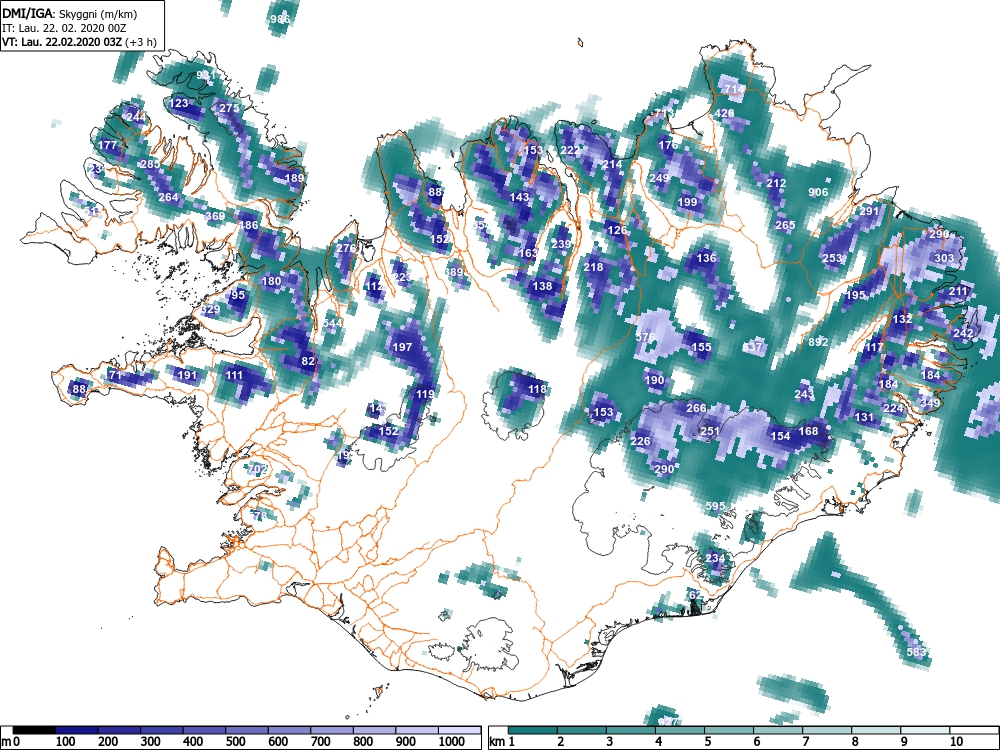Click the visibility value 123 in the Westfjords
The width and height of the screenshot is (1000, 750).
(x=179, y=103)
